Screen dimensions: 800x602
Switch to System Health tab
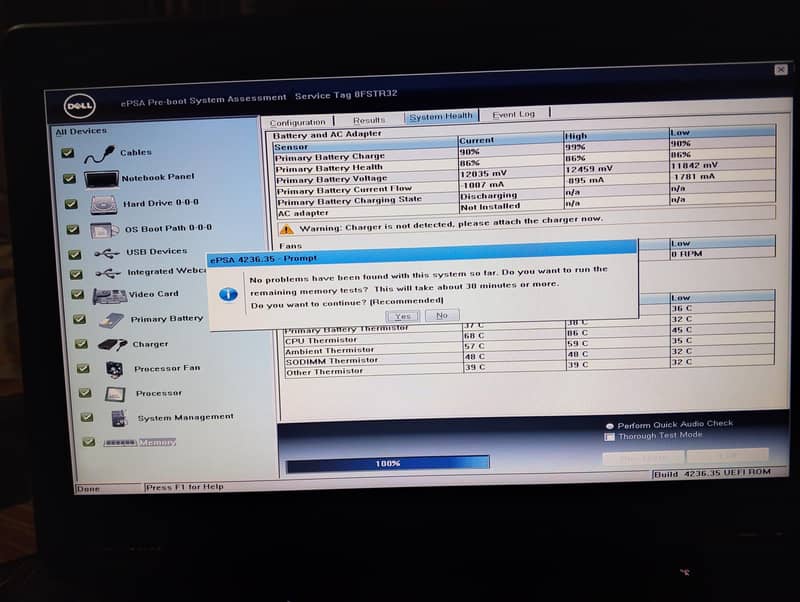[441, 117]
